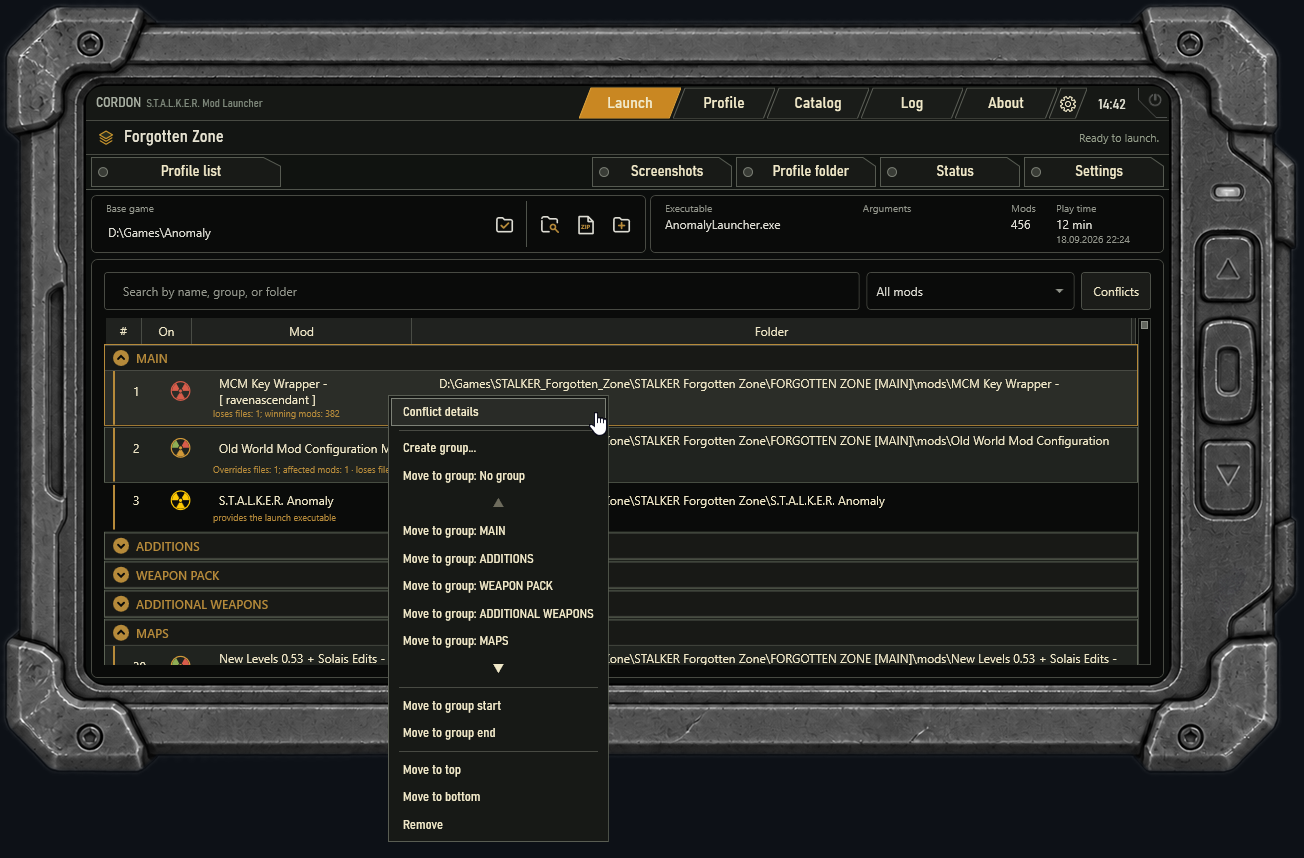Click the AnomalyLauncher.exe executable field
The height and width of the screenshot is (858, 1304).
tap(723, 225)
